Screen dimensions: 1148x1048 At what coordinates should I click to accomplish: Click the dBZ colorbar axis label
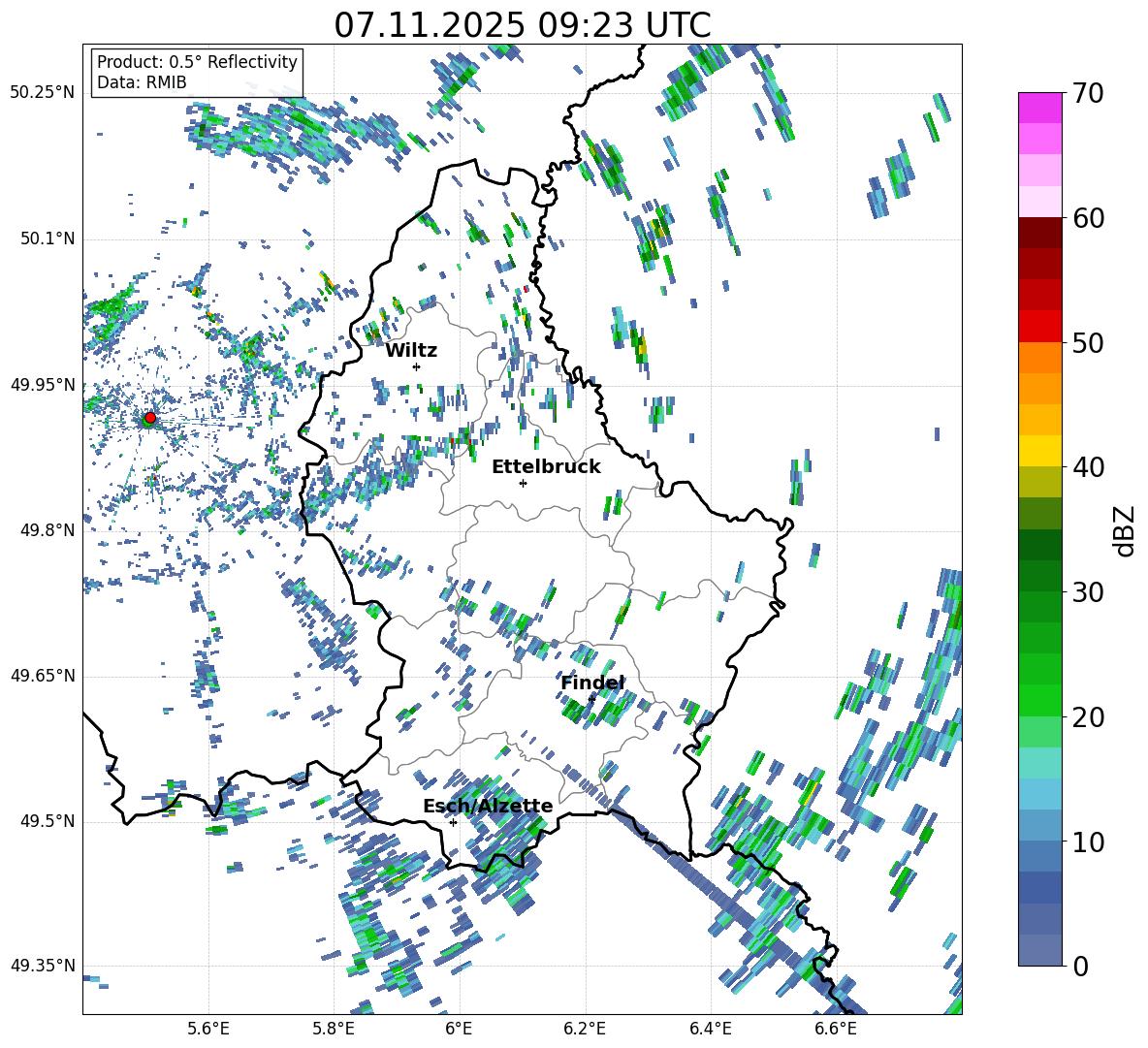1126,530
